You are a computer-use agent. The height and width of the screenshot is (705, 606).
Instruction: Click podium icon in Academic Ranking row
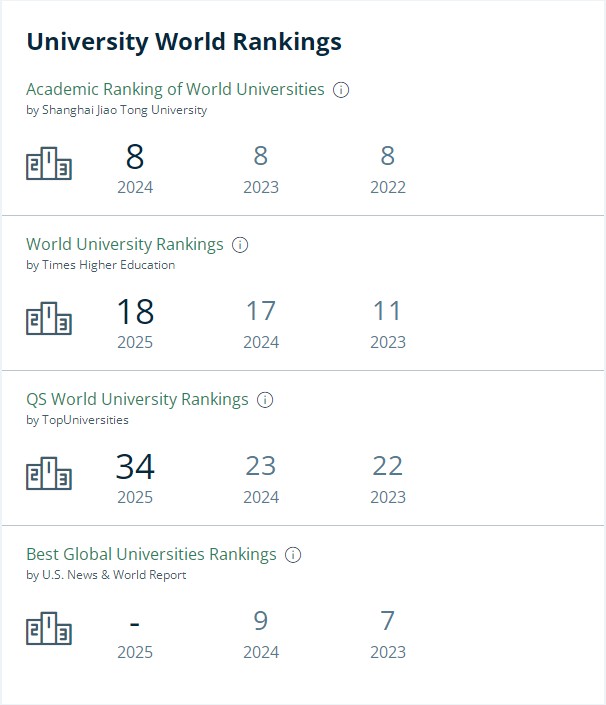(49, 164)
